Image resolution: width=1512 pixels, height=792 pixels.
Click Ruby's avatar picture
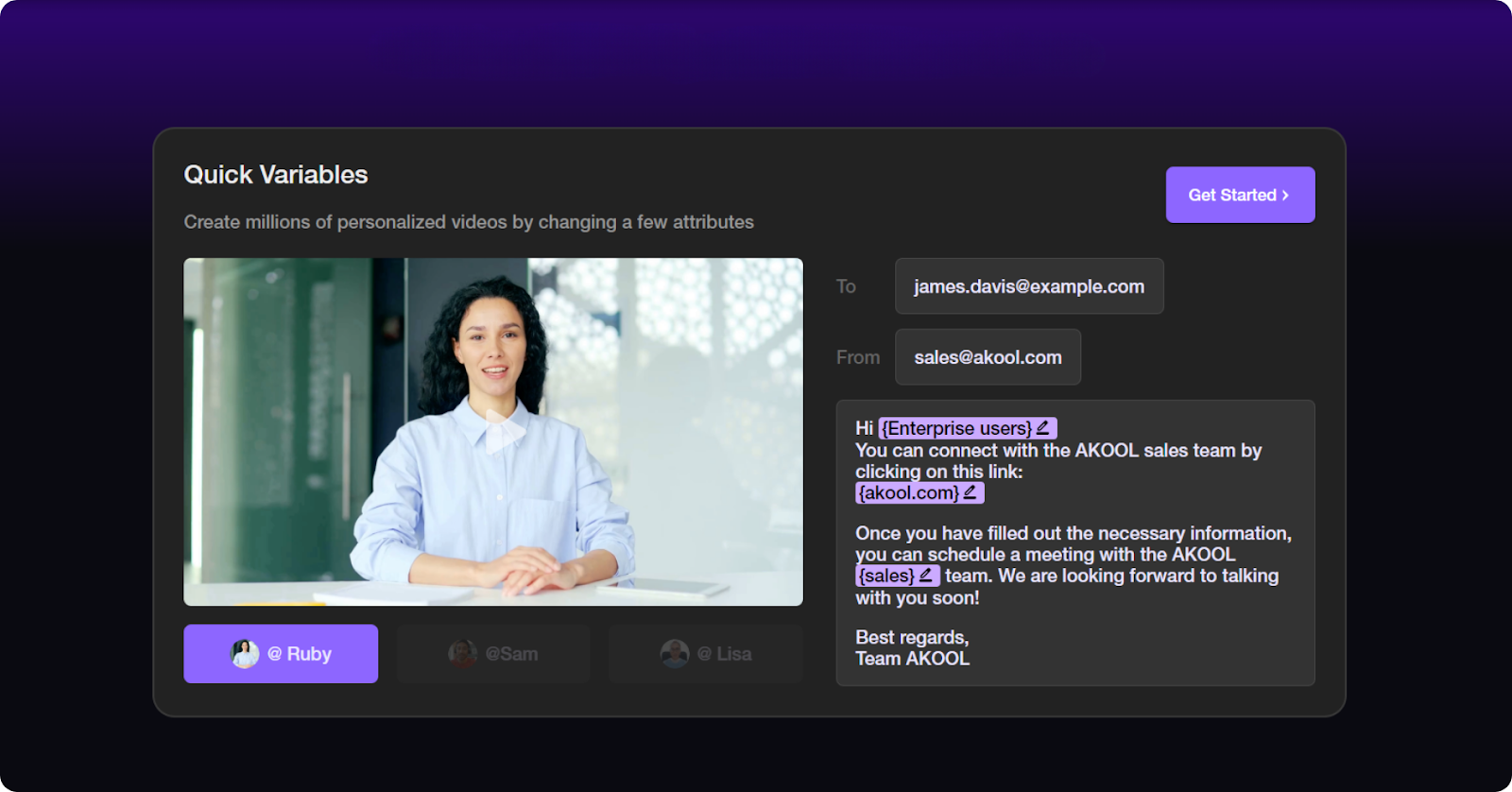245,654
